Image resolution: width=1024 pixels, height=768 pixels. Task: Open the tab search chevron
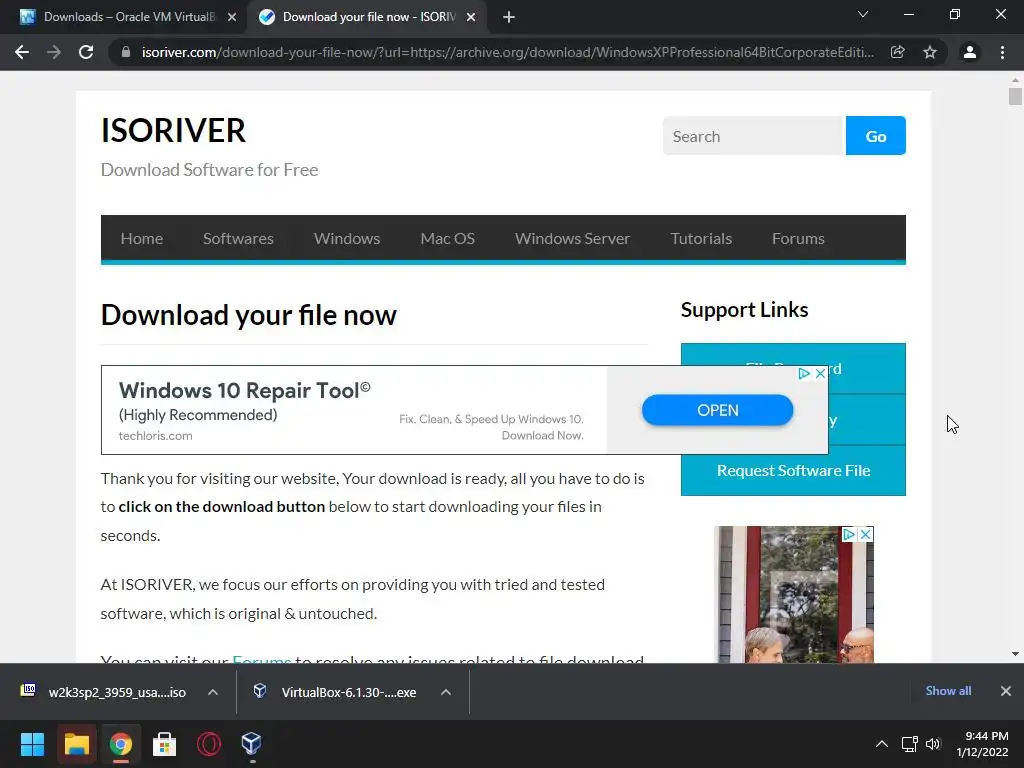pyautogui.click(x=863, y=14)
